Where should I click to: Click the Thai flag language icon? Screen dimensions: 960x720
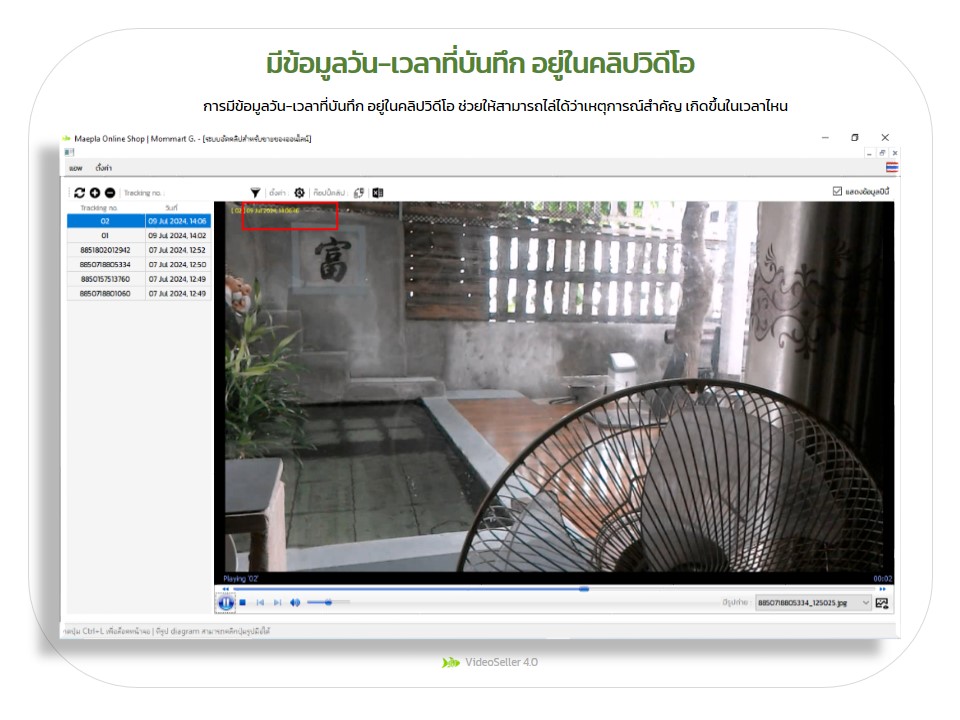tap(891, 167)
